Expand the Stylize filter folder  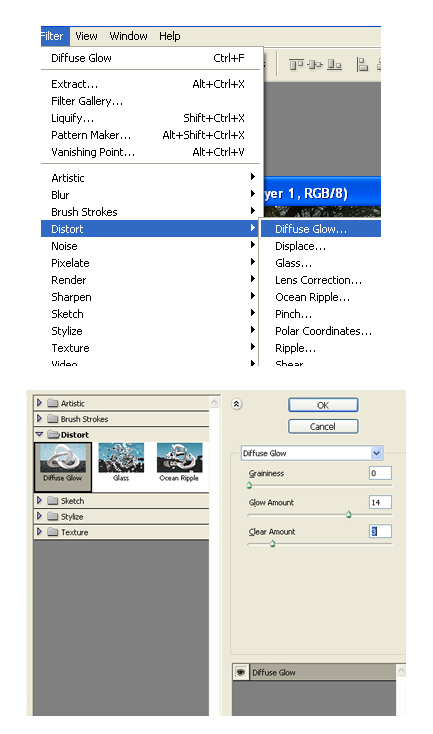click(39, 516)
